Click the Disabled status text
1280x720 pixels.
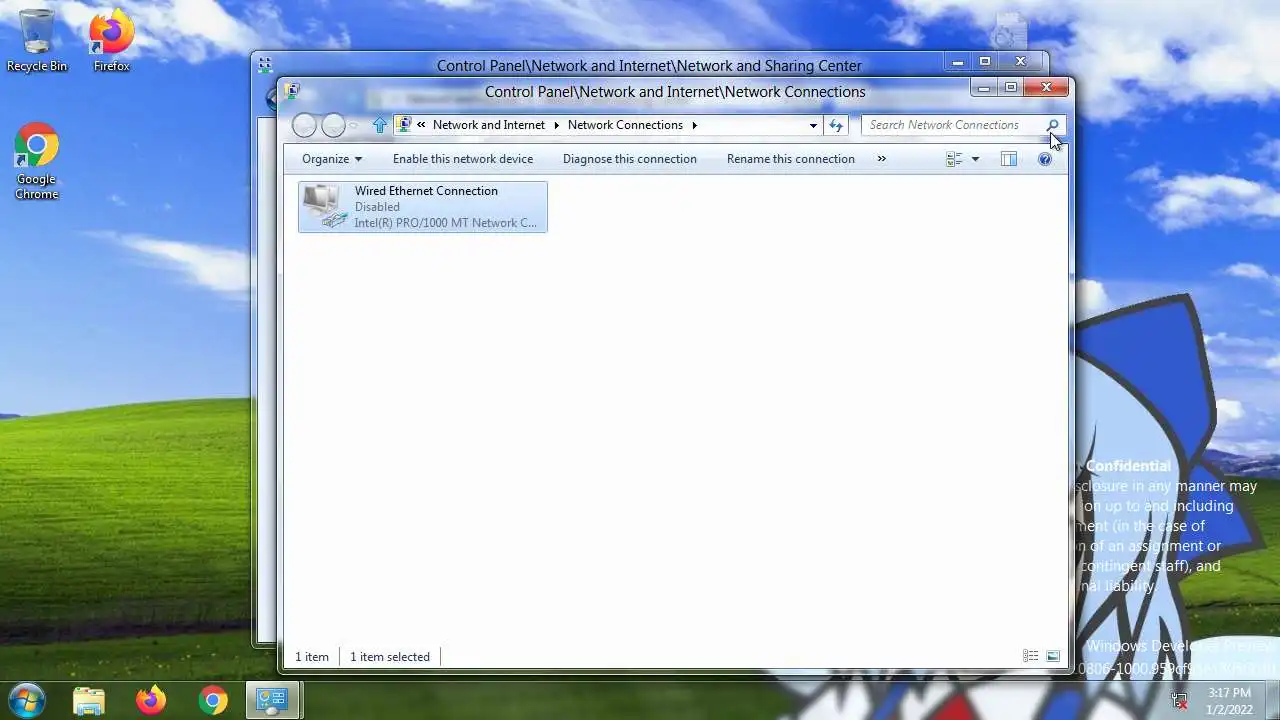(x=377, y=207)
